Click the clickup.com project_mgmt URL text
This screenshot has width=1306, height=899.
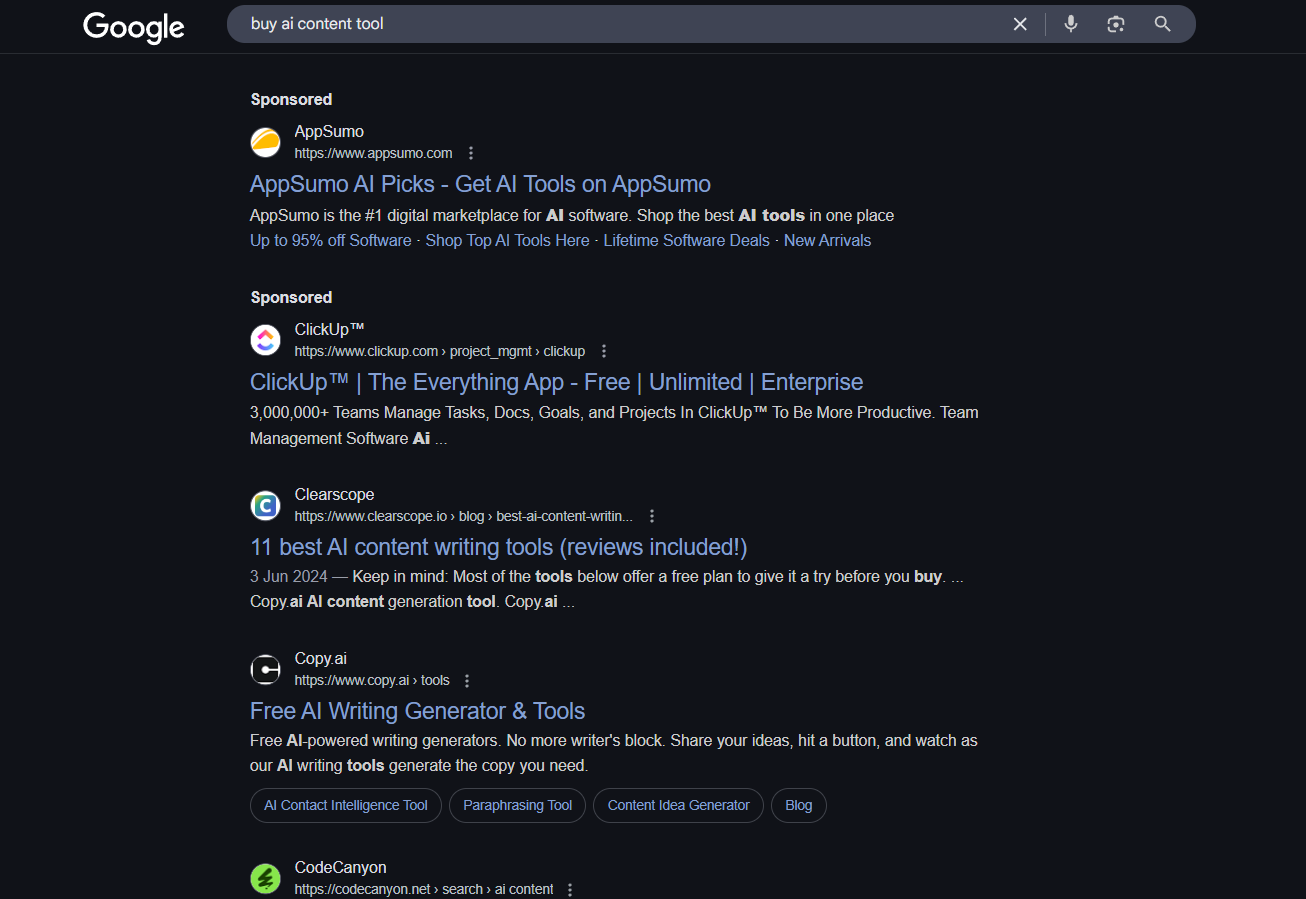tap(439, 351)
